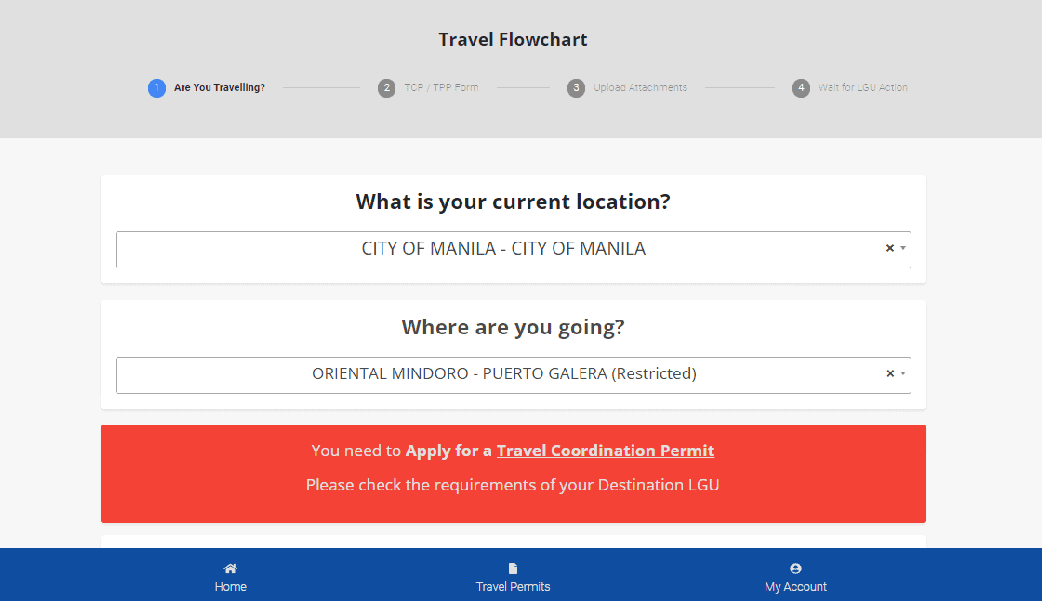1042x602 pixels.
Task: Click the 'Are You Travelling?' step label
Action: coord(219,88)
